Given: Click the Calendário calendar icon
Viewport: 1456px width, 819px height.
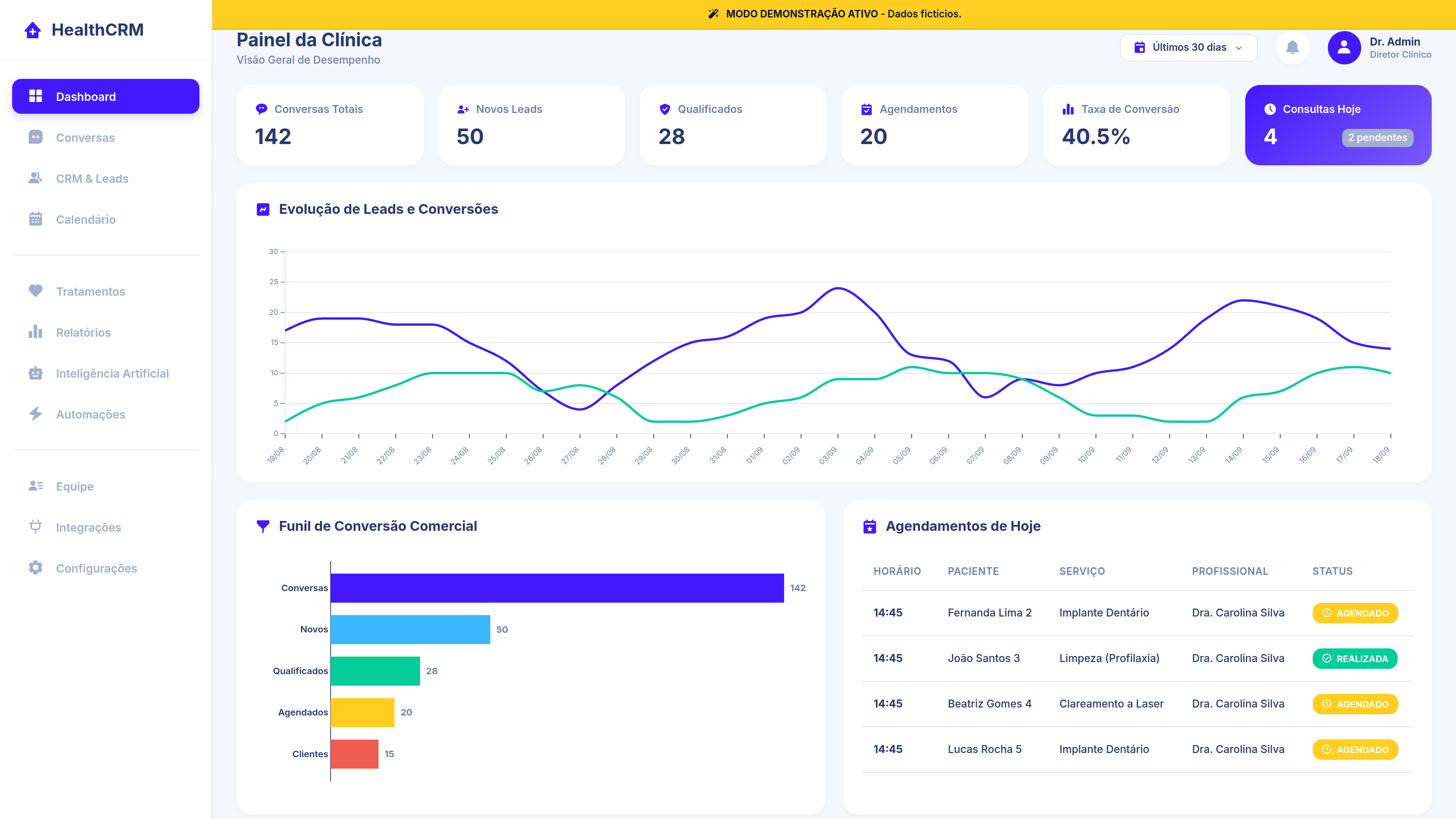Looking at the screenshot, I should [36, 219].
